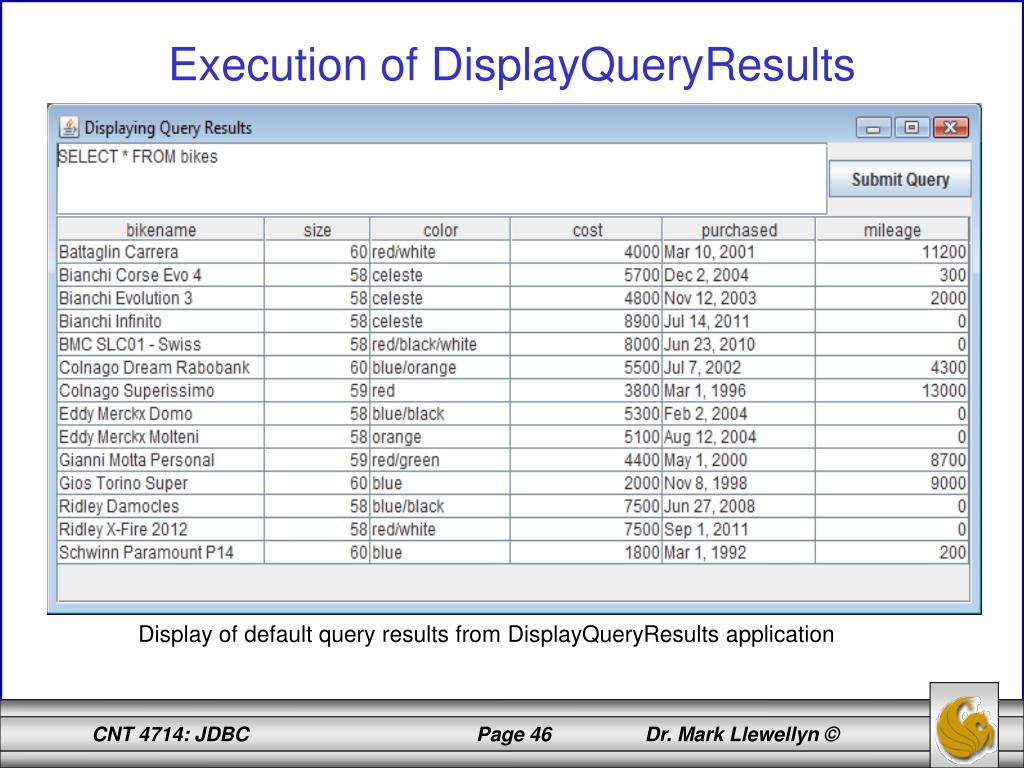Image resolution: width=1024 pixels, height=768 pixels.
Task: Click the Mar 10, 2001 purchased cell
Action: pos(739,252)
